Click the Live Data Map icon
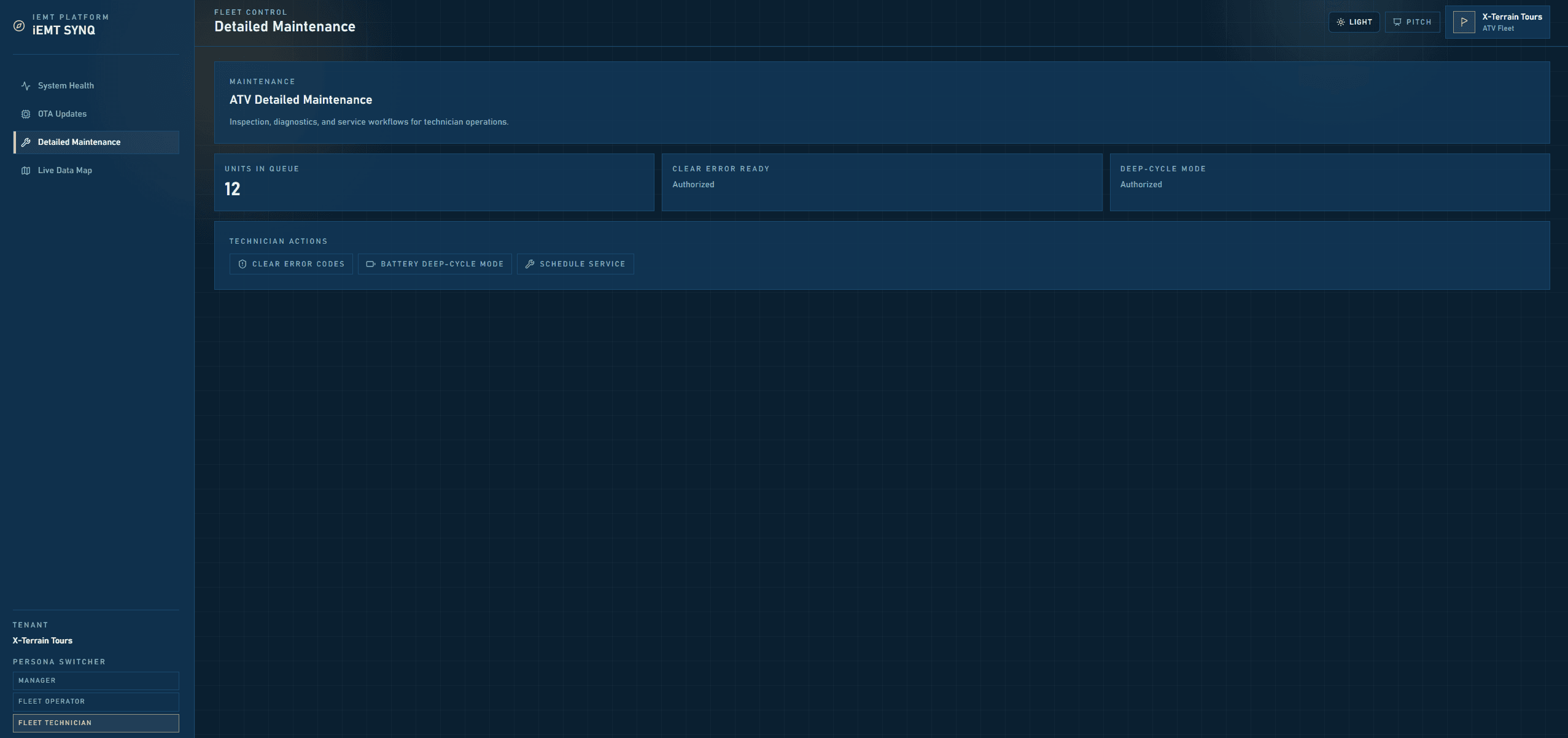The width and height of the screenshot is (1568, 738). [x=26, y=171]
